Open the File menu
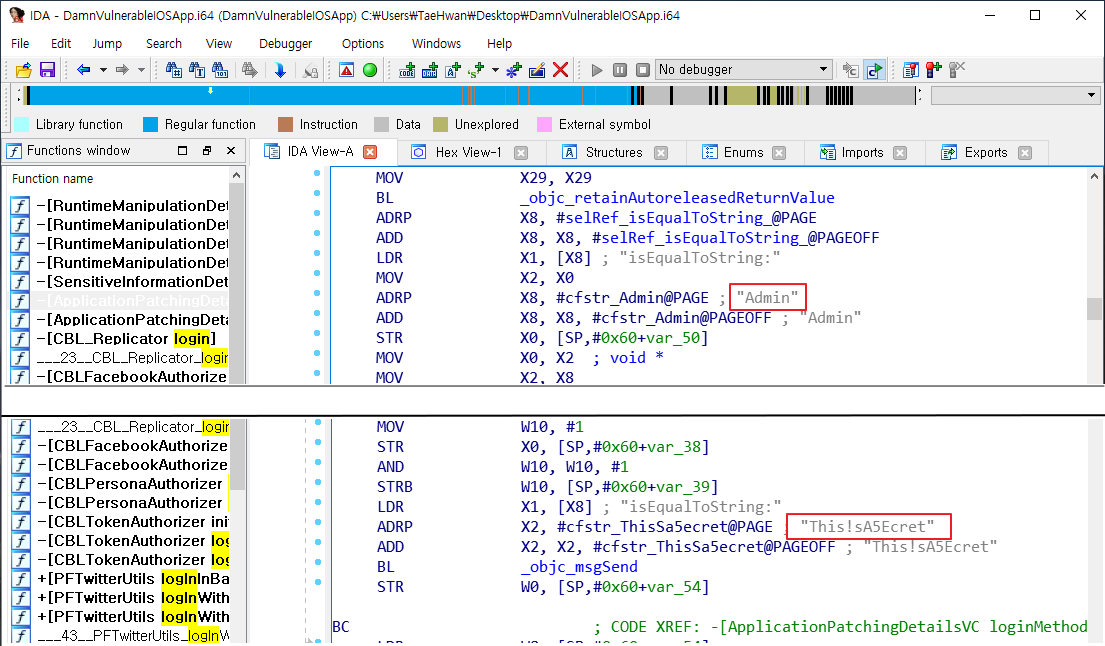 [x=20, y=44]
